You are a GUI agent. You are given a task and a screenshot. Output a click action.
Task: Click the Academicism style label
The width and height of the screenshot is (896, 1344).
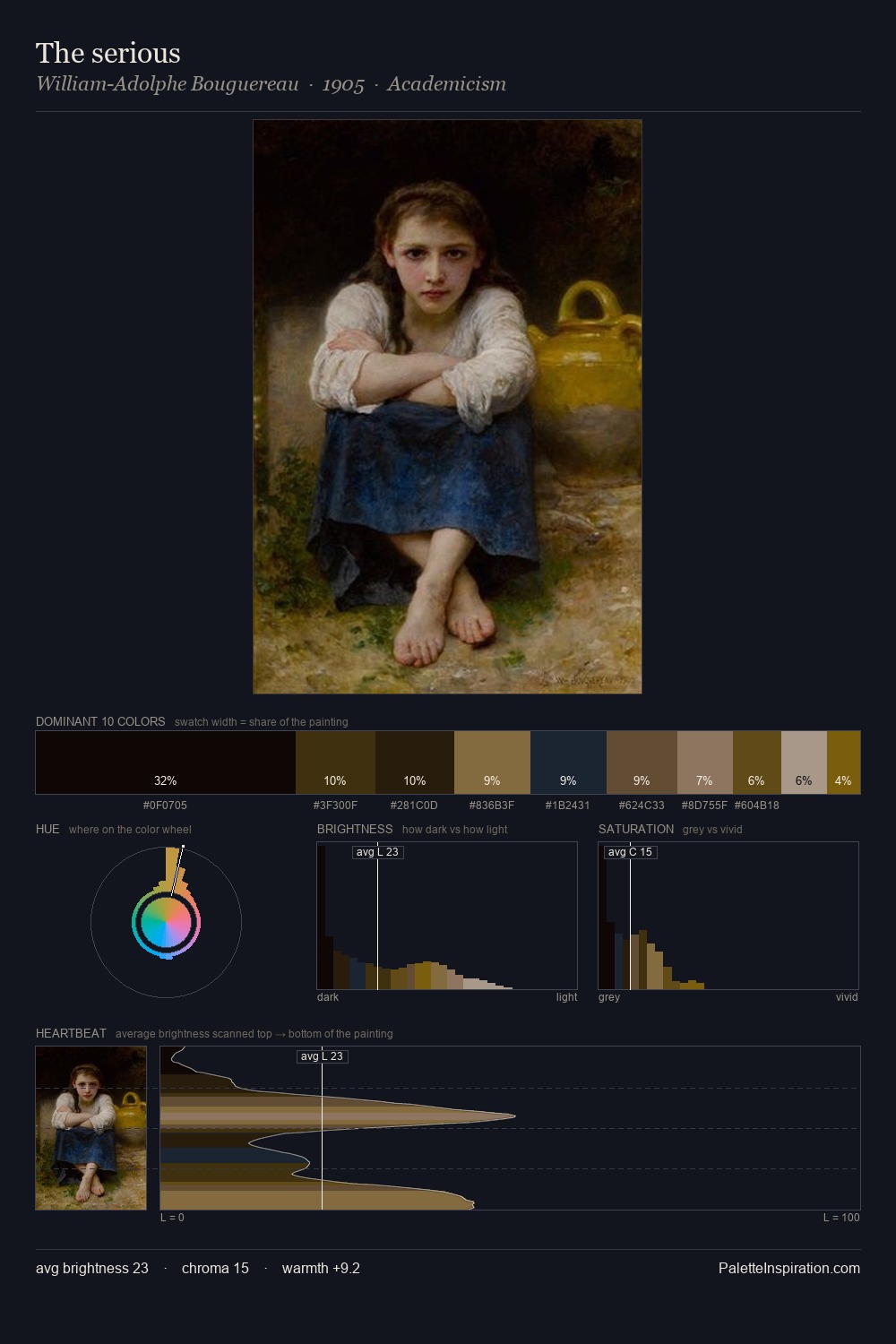click(x=447, y=84)
